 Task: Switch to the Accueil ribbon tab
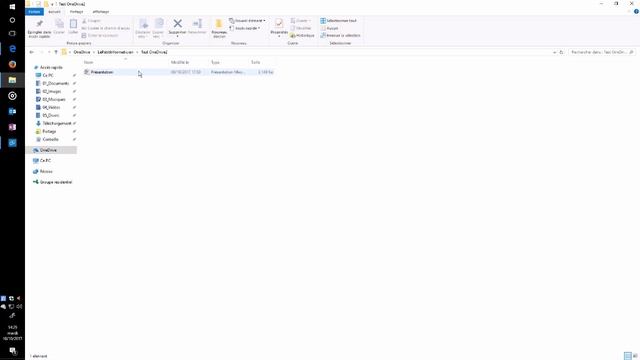point(54,12)
